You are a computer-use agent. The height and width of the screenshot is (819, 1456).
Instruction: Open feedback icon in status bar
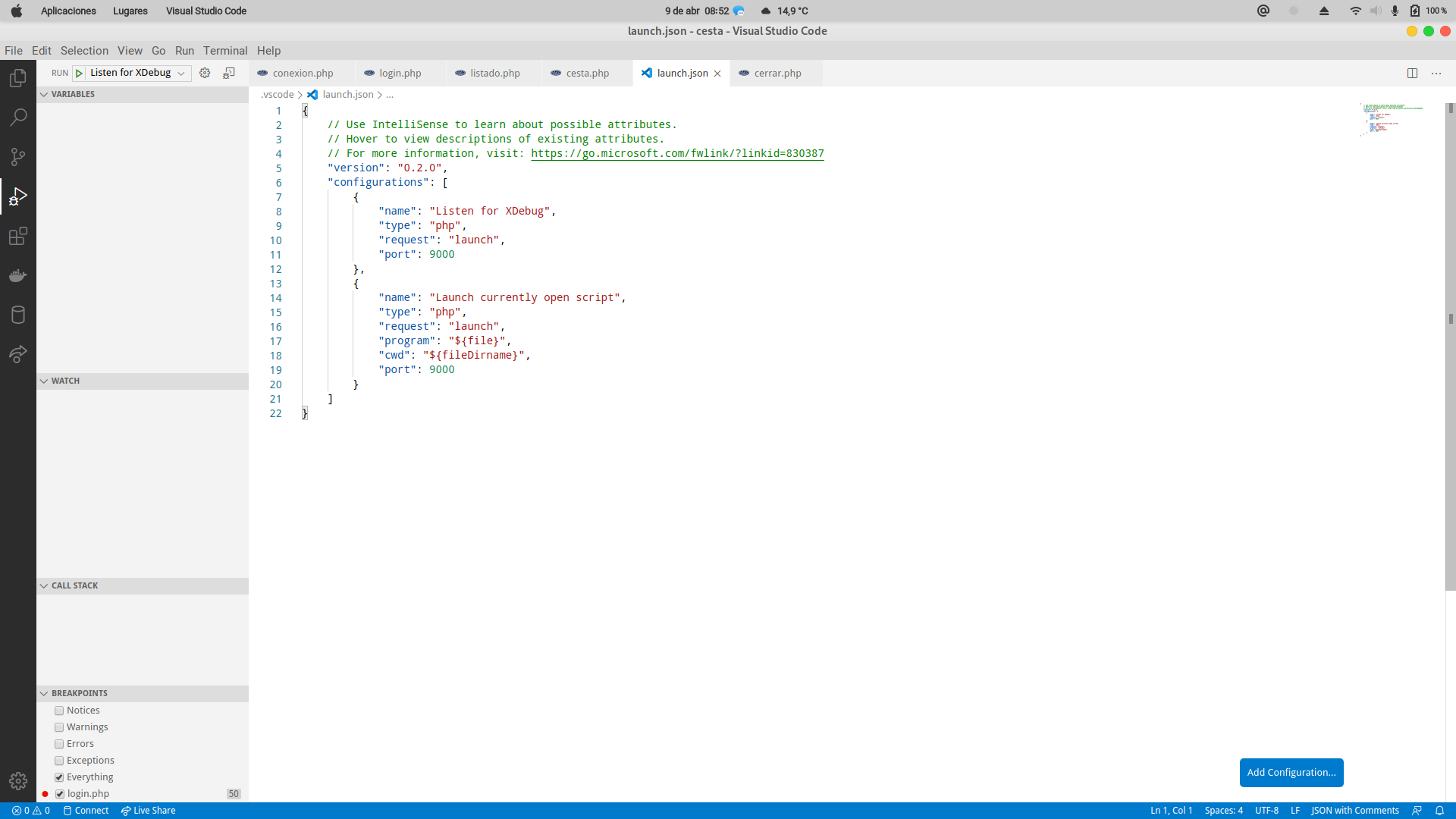[1417, 811]
